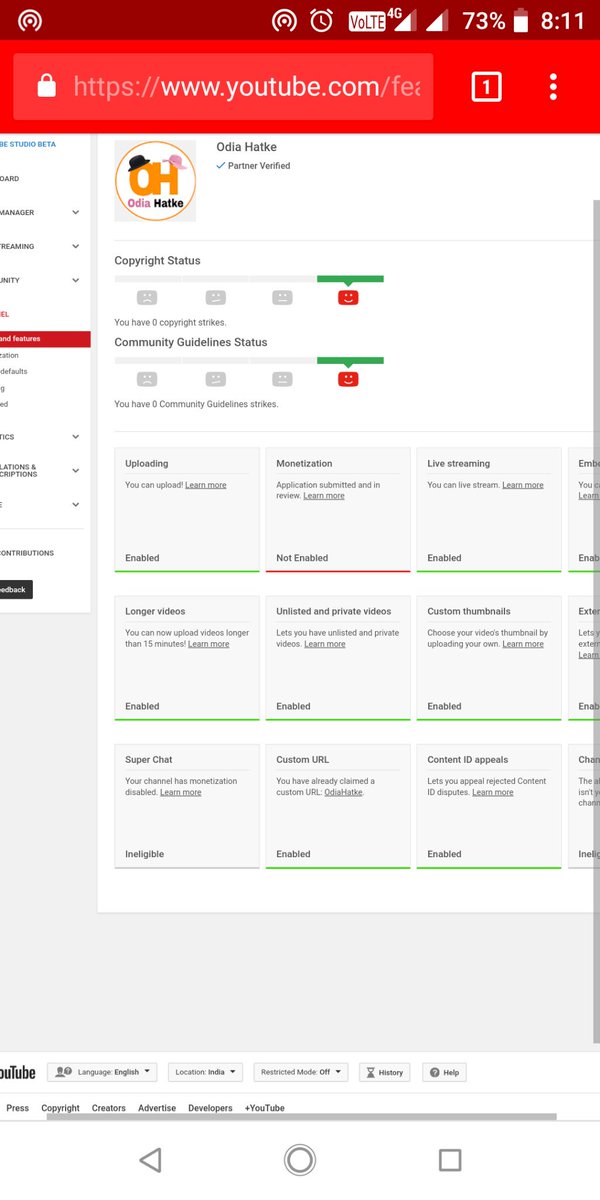Click Learn more in Monetization card
600x1200 pixels.
pyautogui.click(x=324, y=496)
